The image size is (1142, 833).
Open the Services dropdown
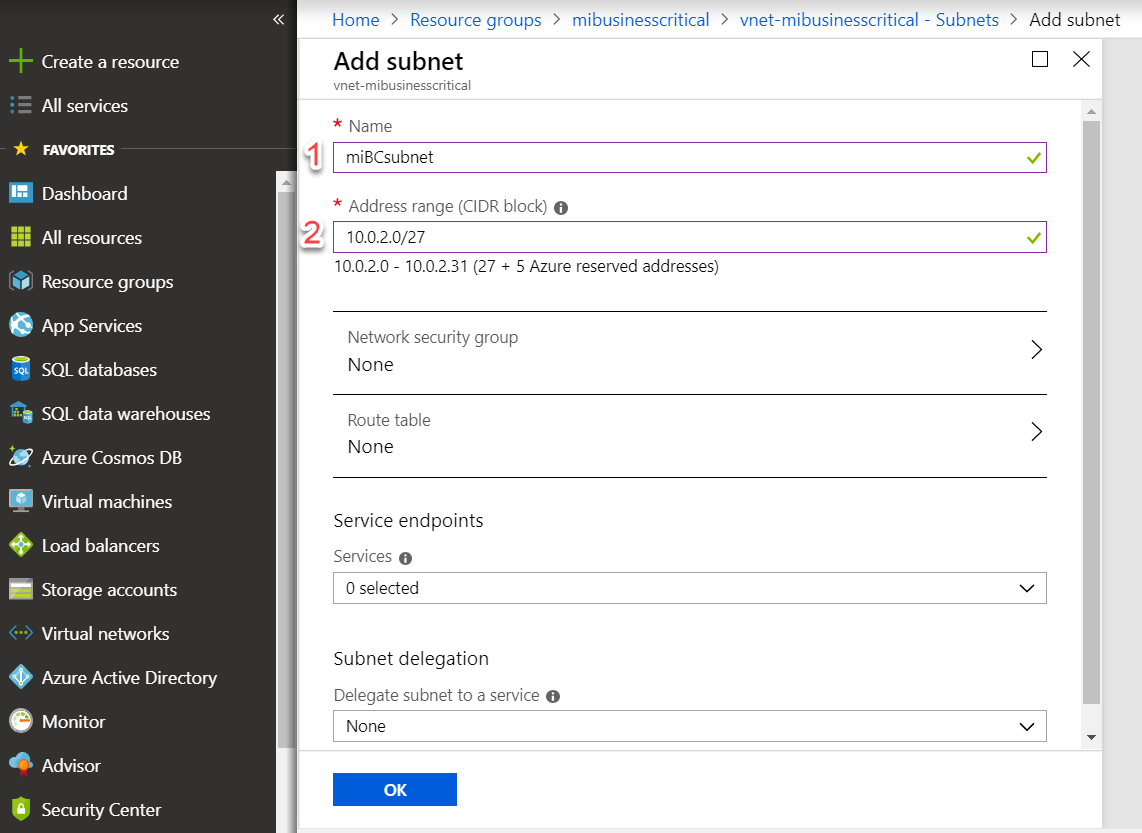click(689, 588)
